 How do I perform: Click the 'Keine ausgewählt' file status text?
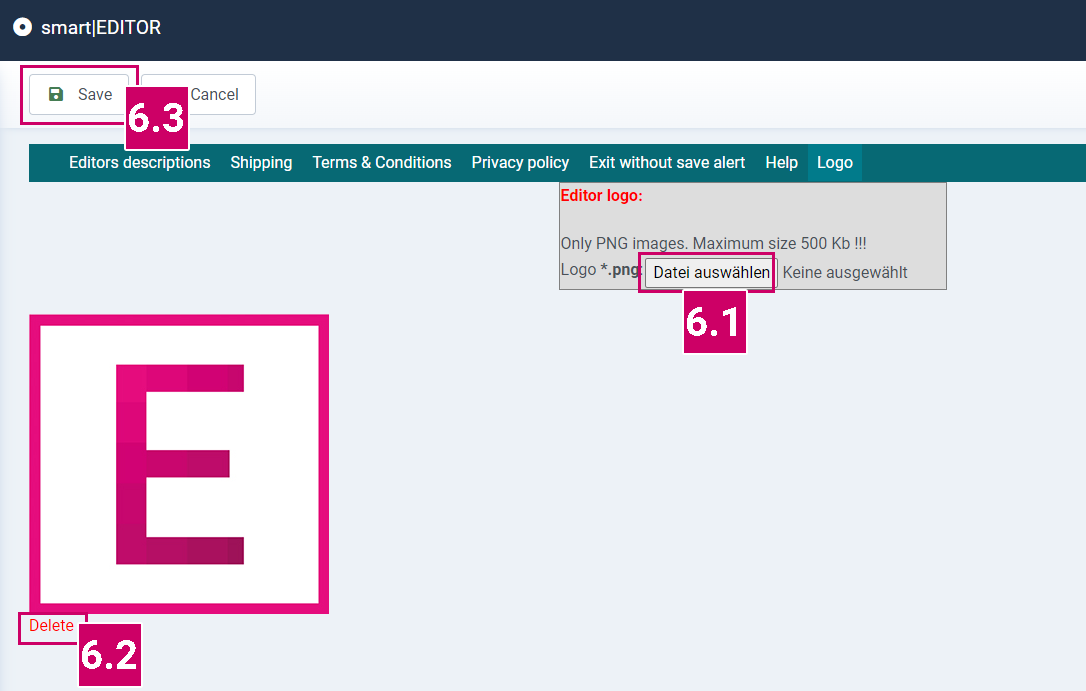844,273
